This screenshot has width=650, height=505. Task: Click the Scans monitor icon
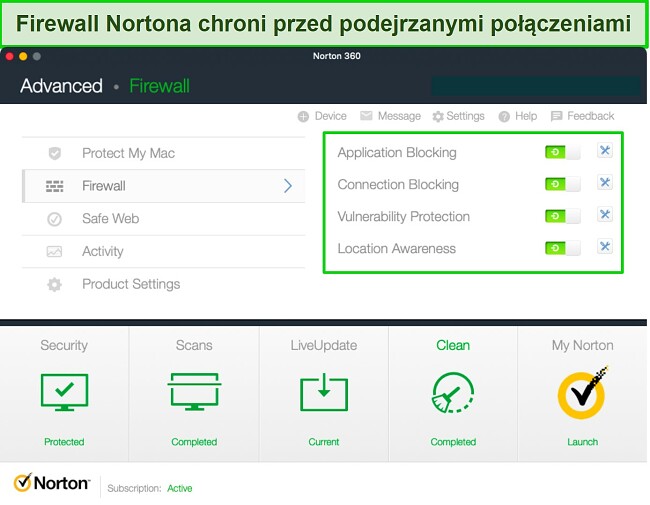click(194, 392)
